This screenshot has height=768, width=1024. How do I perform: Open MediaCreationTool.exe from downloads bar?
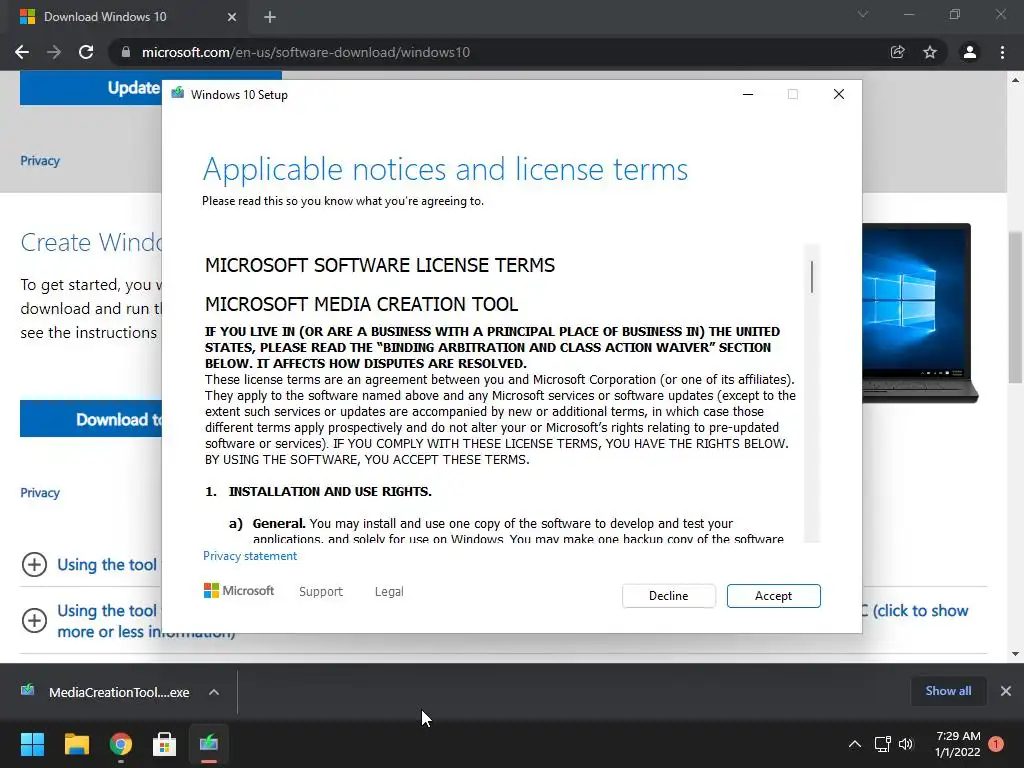105,692
